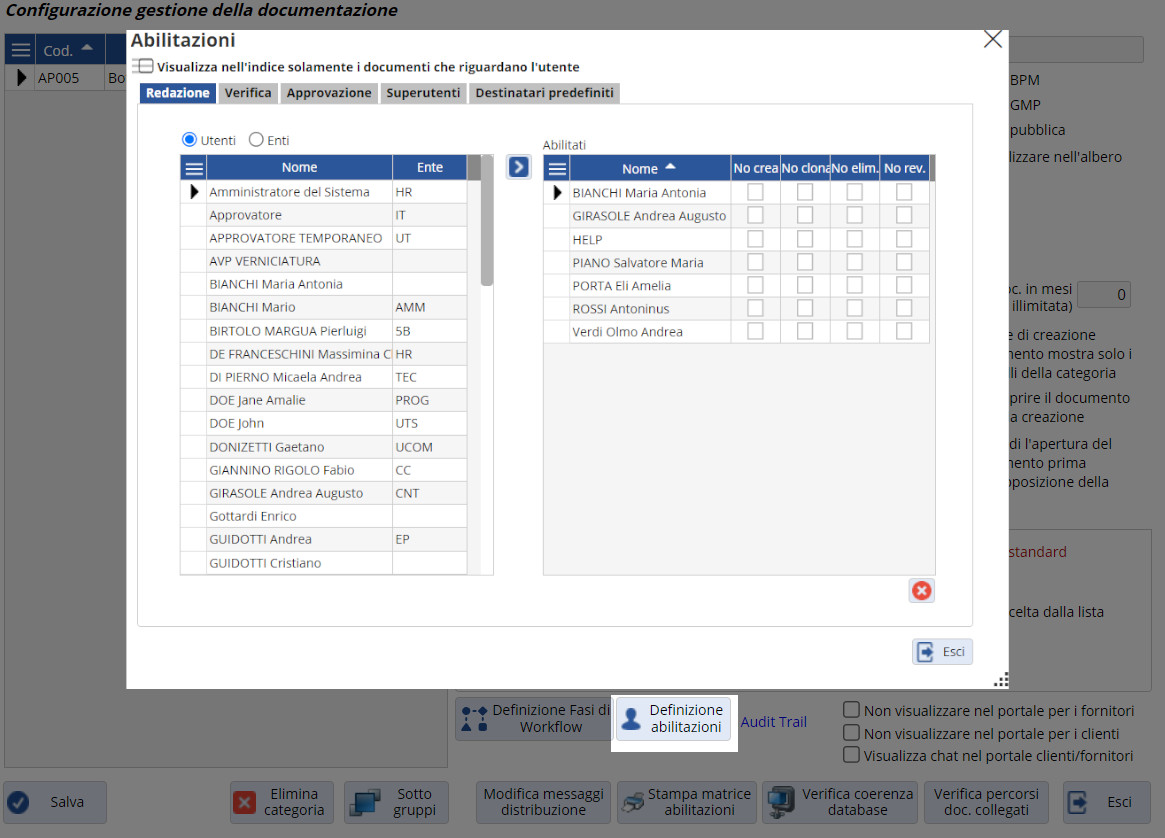Click the dialog resize grip icon
The width and height of the screenshot is (1165, 838).
(x=999, y=680)
